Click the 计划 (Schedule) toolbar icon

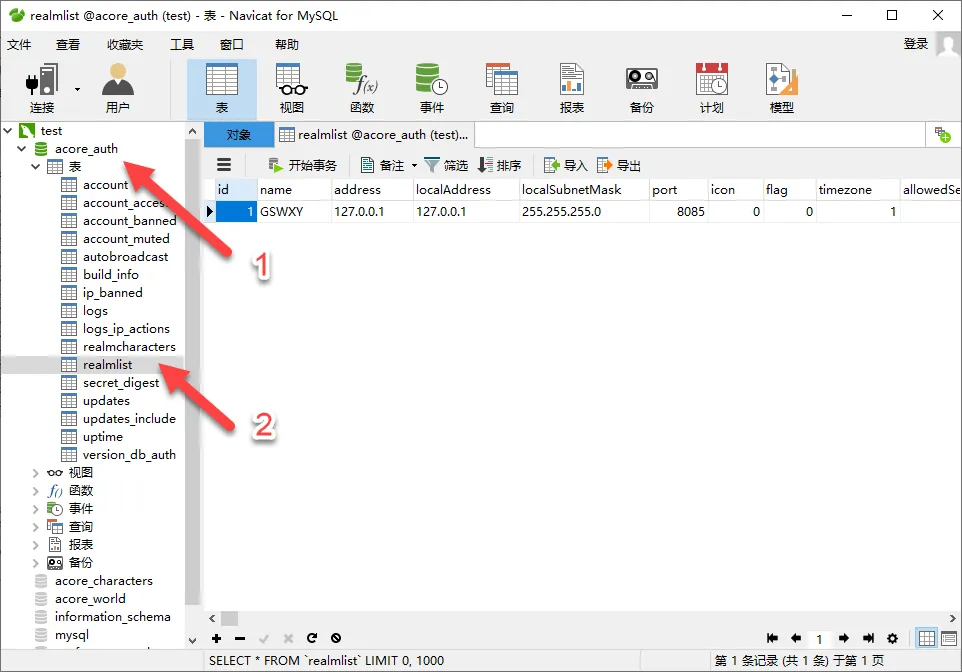point(711,89)
